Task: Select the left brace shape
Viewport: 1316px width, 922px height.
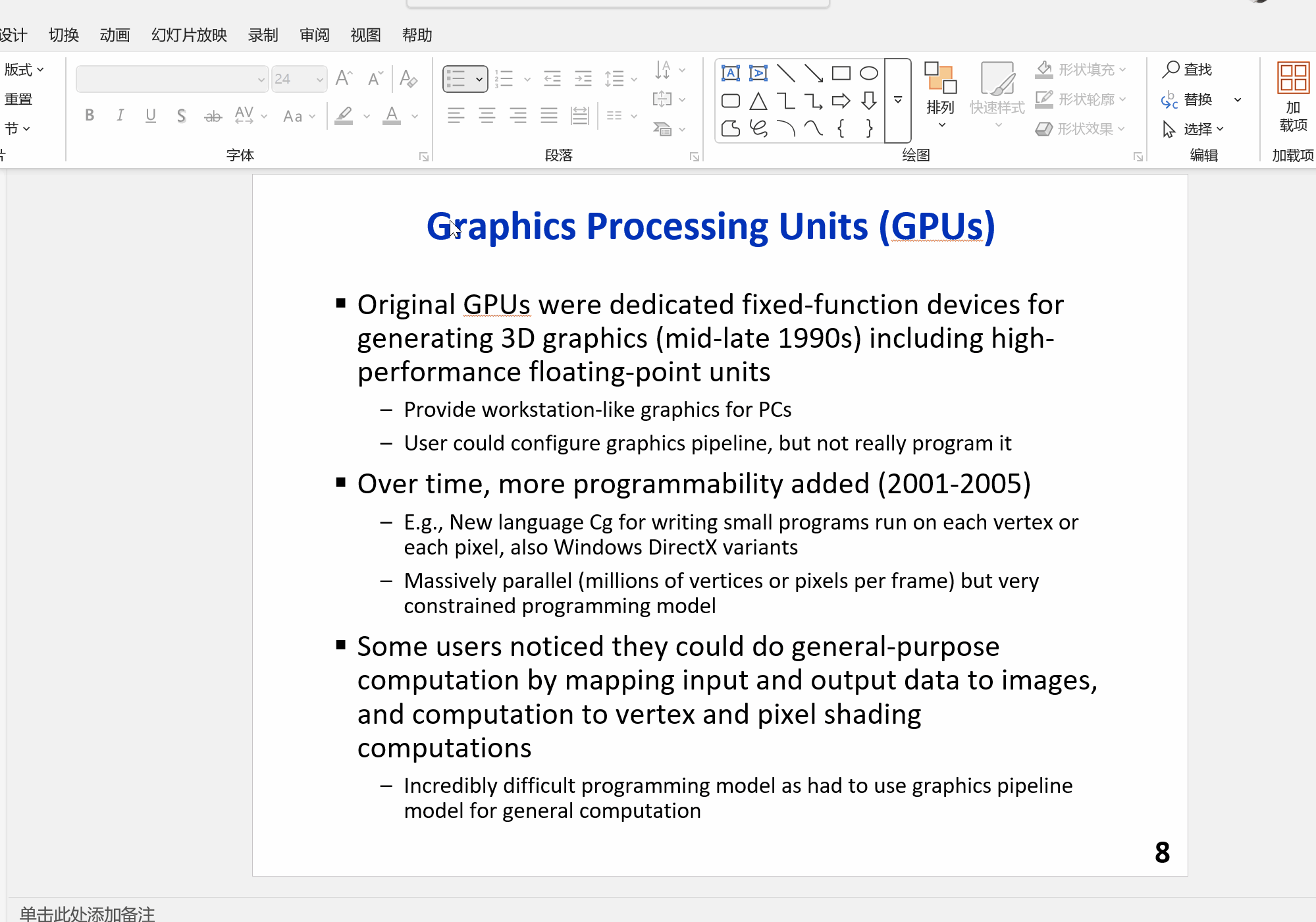Action: pyautogui.click(x=841, y=128)
